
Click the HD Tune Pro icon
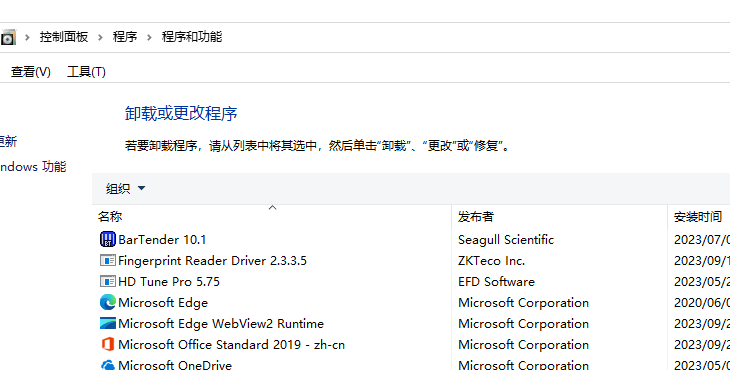tap(108, 281)
